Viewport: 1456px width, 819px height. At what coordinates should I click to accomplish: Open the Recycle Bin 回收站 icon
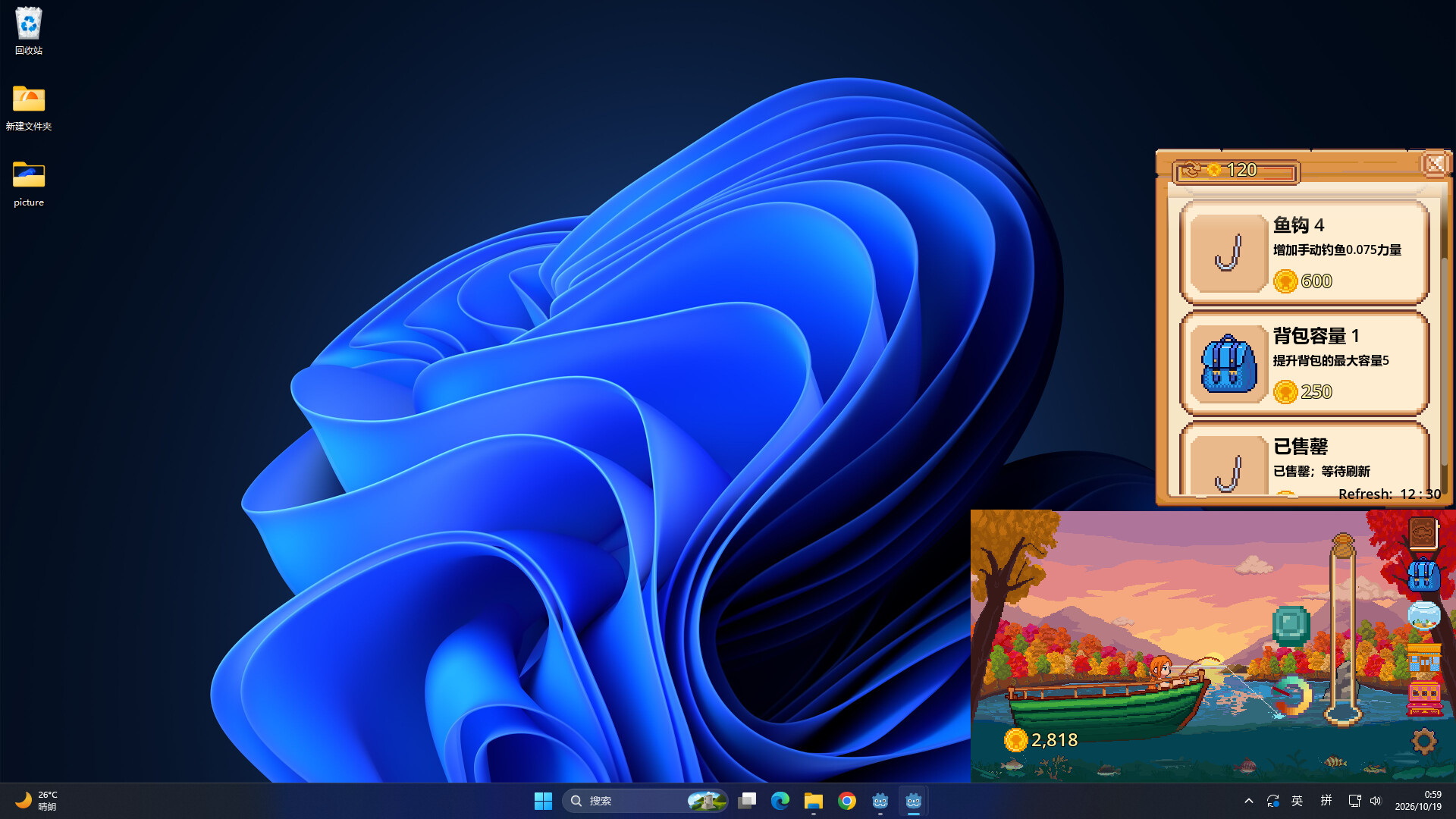[x=29, y=30]
